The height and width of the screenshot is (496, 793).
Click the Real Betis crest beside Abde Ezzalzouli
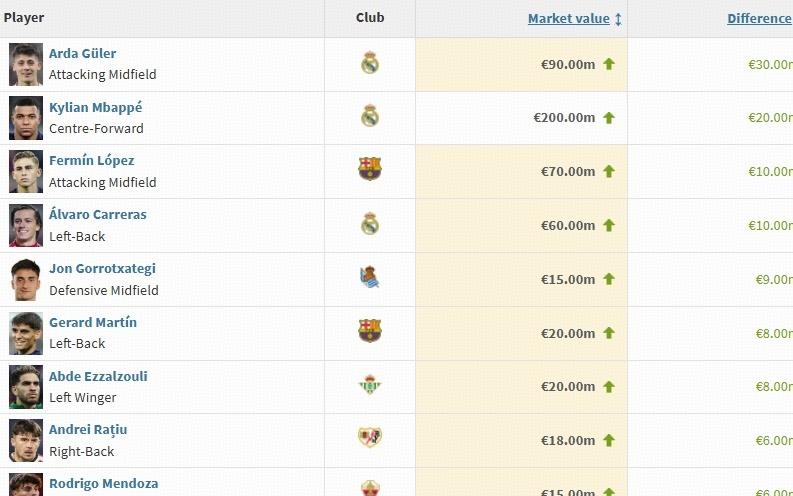370,386
